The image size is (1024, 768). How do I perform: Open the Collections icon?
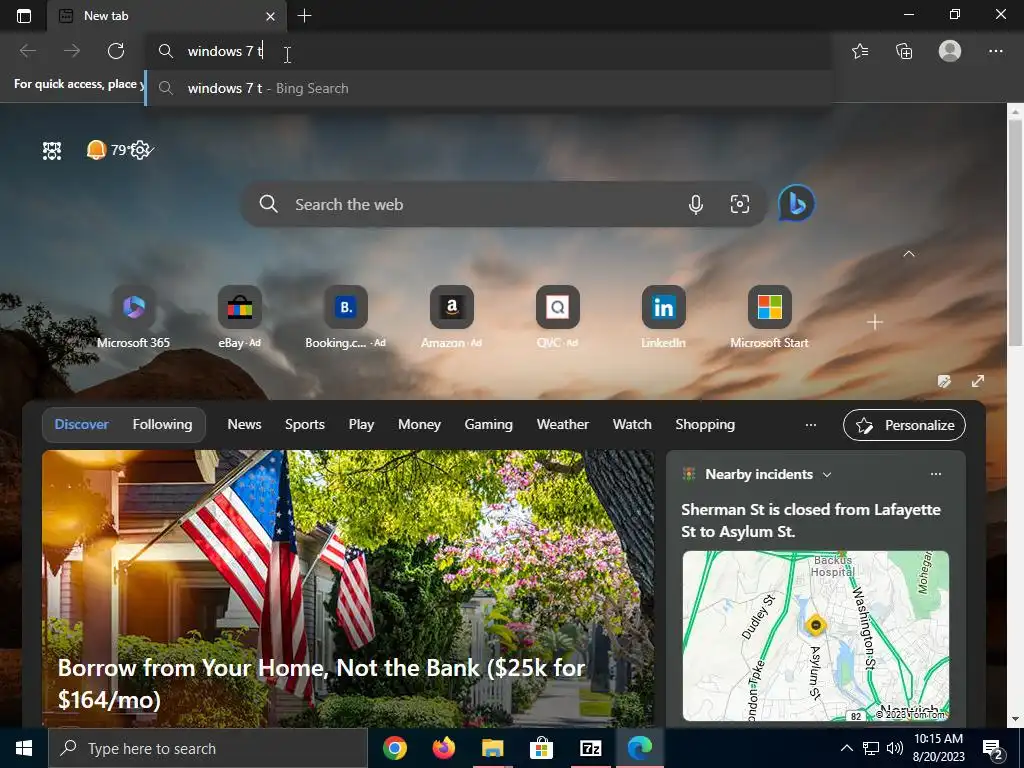(904, 51)
